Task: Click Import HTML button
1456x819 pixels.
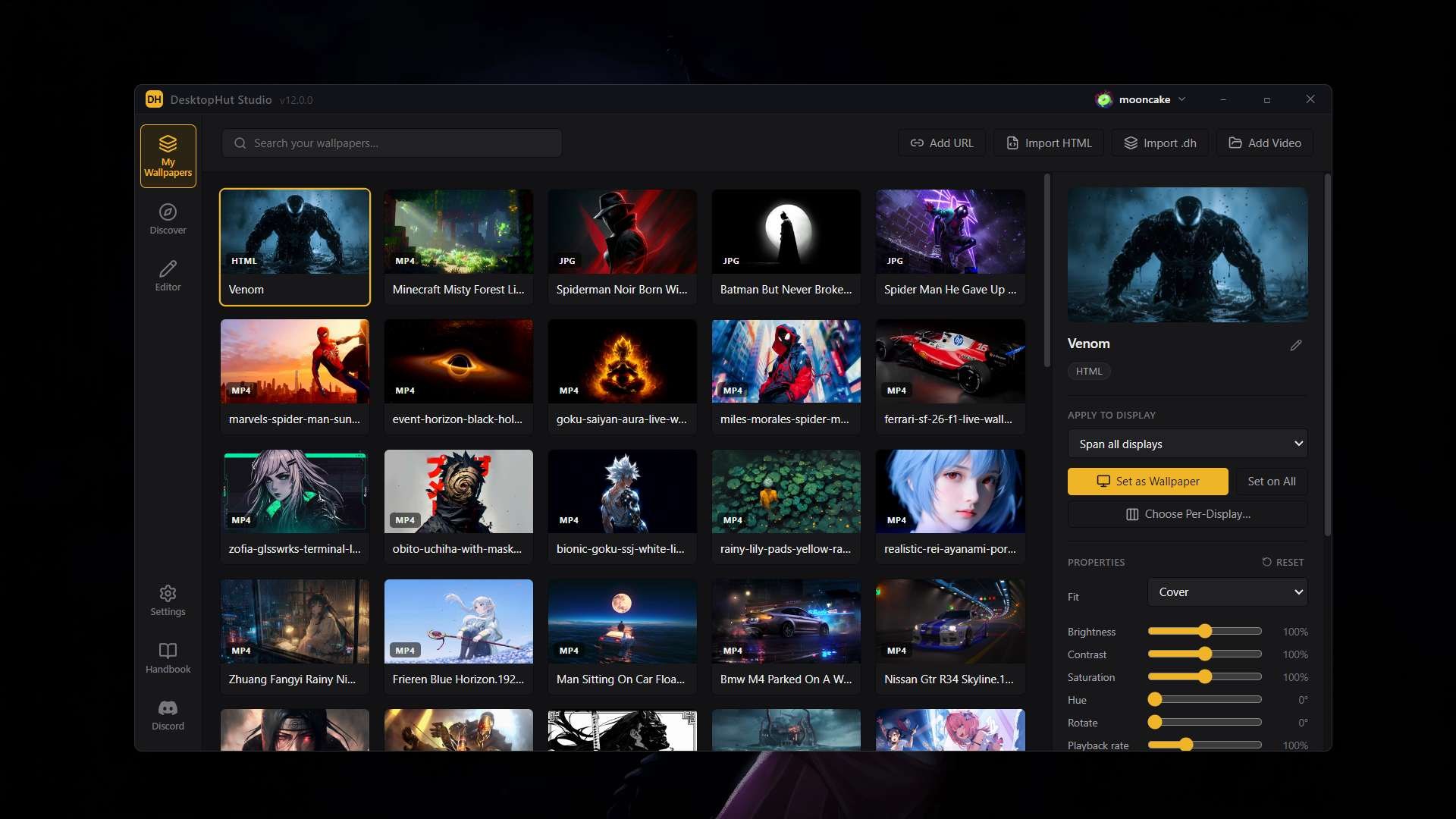Action: (1049, 143)
